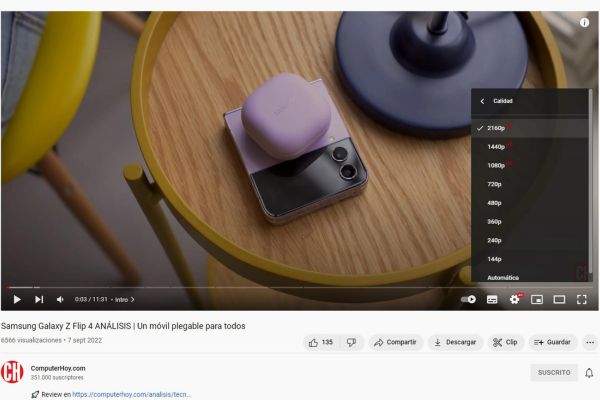Click the 351.000 suscriptores subscriber count

tap(57, 377)
